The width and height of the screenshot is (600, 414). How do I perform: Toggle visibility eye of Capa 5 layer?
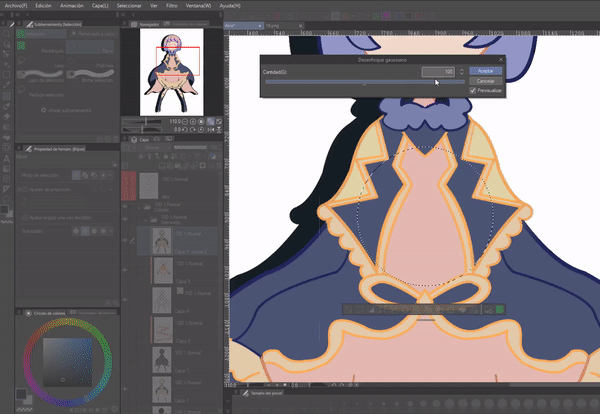[125, 270]
